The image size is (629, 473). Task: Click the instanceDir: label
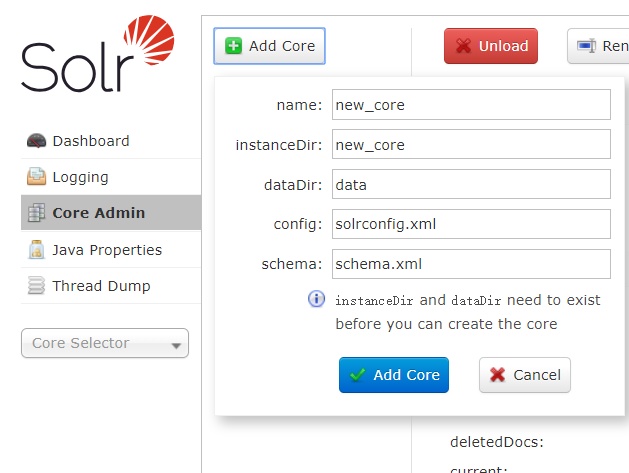tap(279, 145)
